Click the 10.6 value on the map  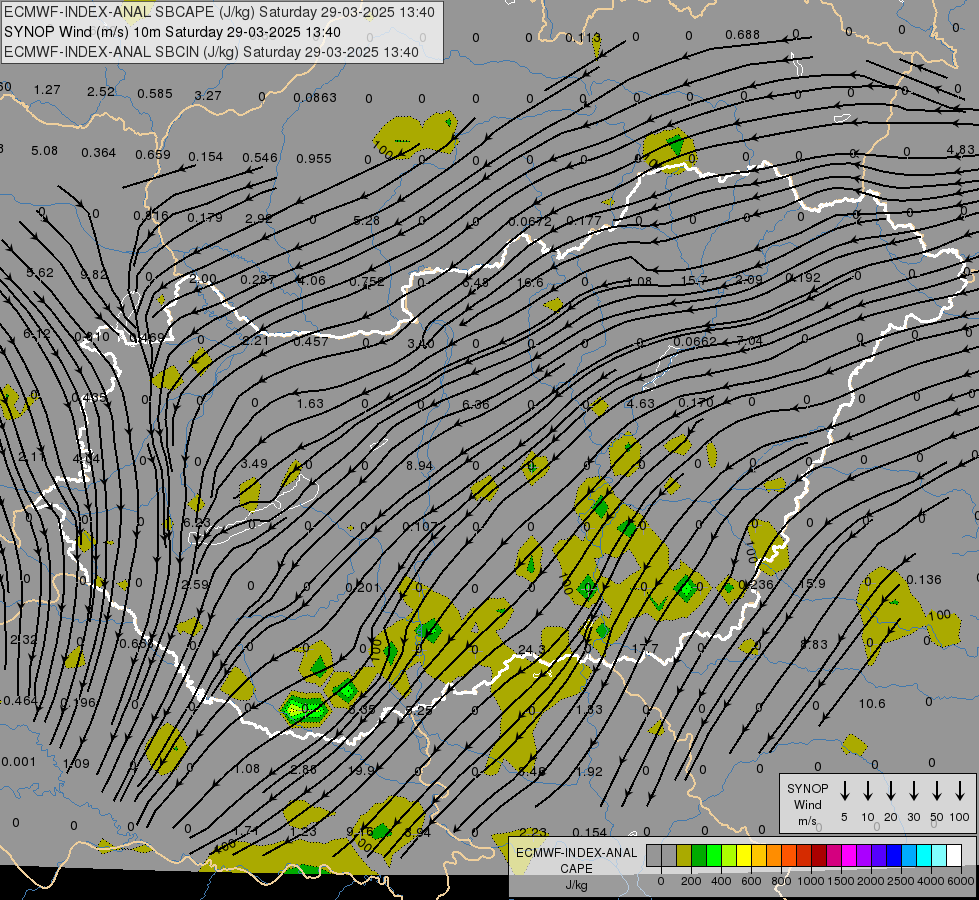pyautogui.click(x=872, y=704)
